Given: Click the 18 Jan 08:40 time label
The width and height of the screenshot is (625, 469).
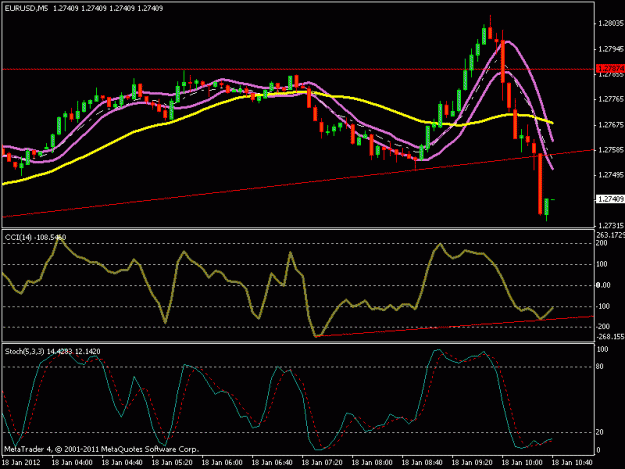Looking at the screenshot, I should (x=422, y=463).
